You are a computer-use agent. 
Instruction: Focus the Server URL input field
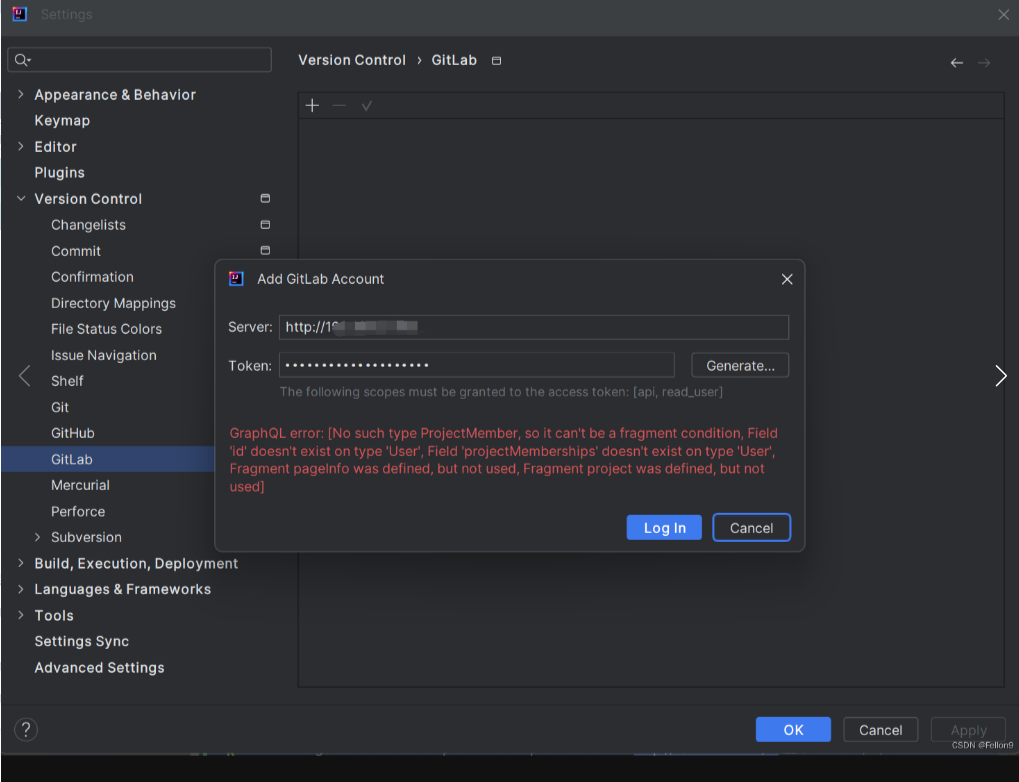point(534,327)
